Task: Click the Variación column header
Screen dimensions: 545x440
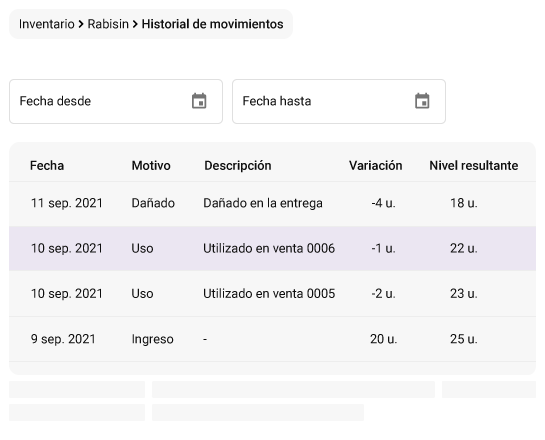Action: tap(376, 165)
